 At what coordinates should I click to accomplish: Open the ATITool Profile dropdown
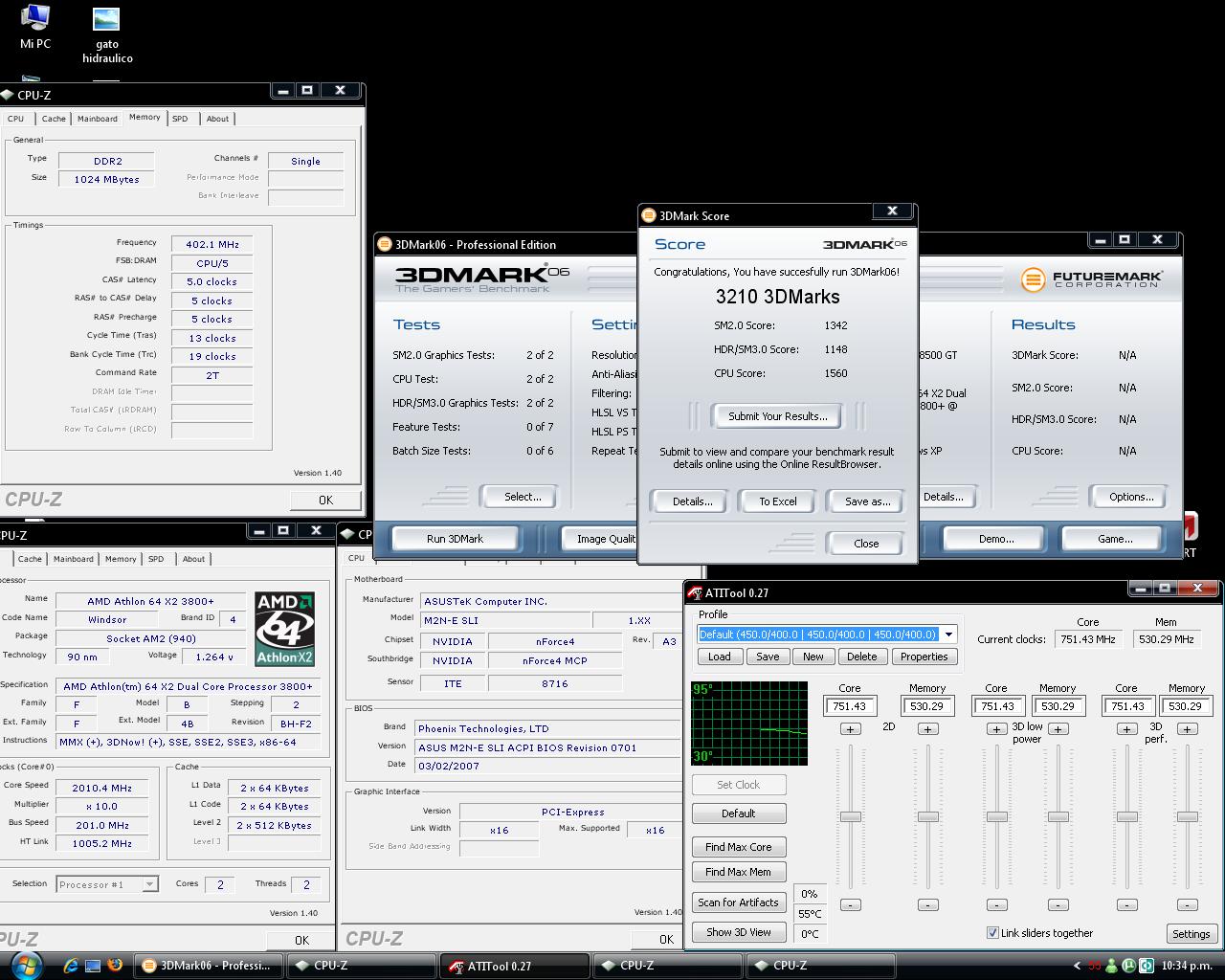948,635
